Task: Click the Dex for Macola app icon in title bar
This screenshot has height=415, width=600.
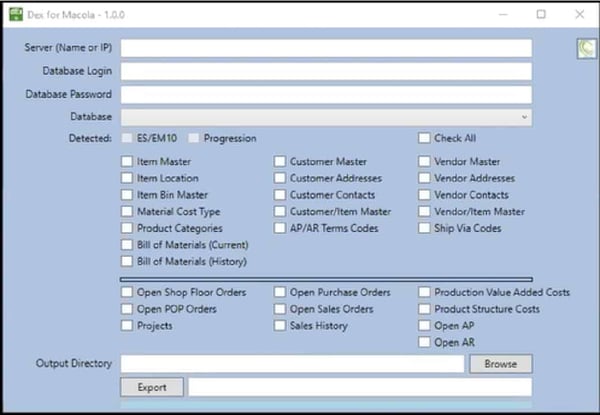Action: tap(16, 15)
